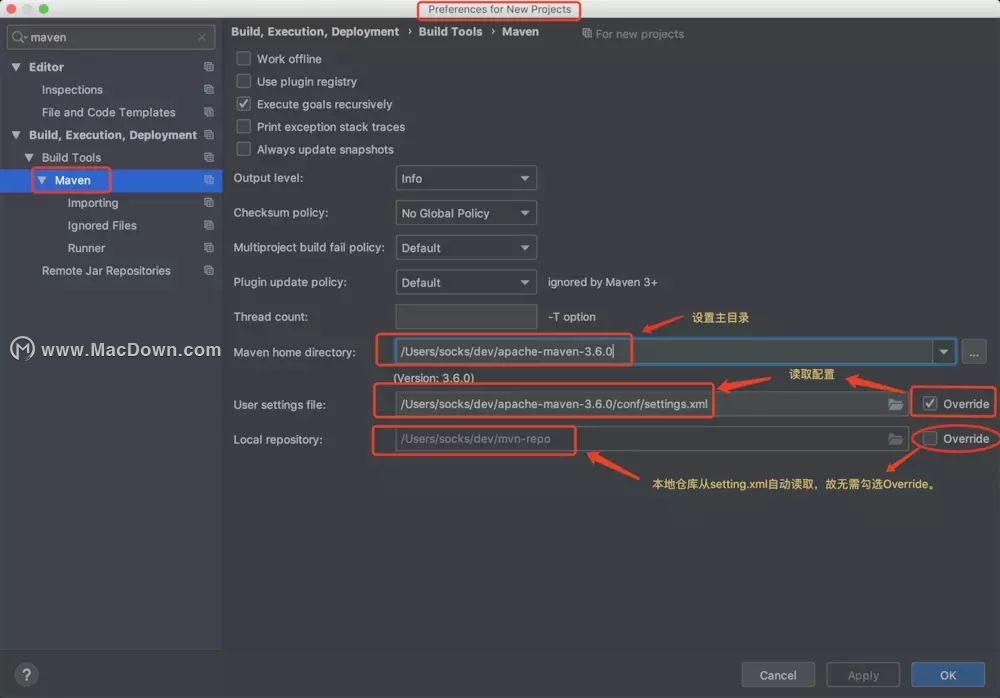Click the Cancel button

[777, 675]
